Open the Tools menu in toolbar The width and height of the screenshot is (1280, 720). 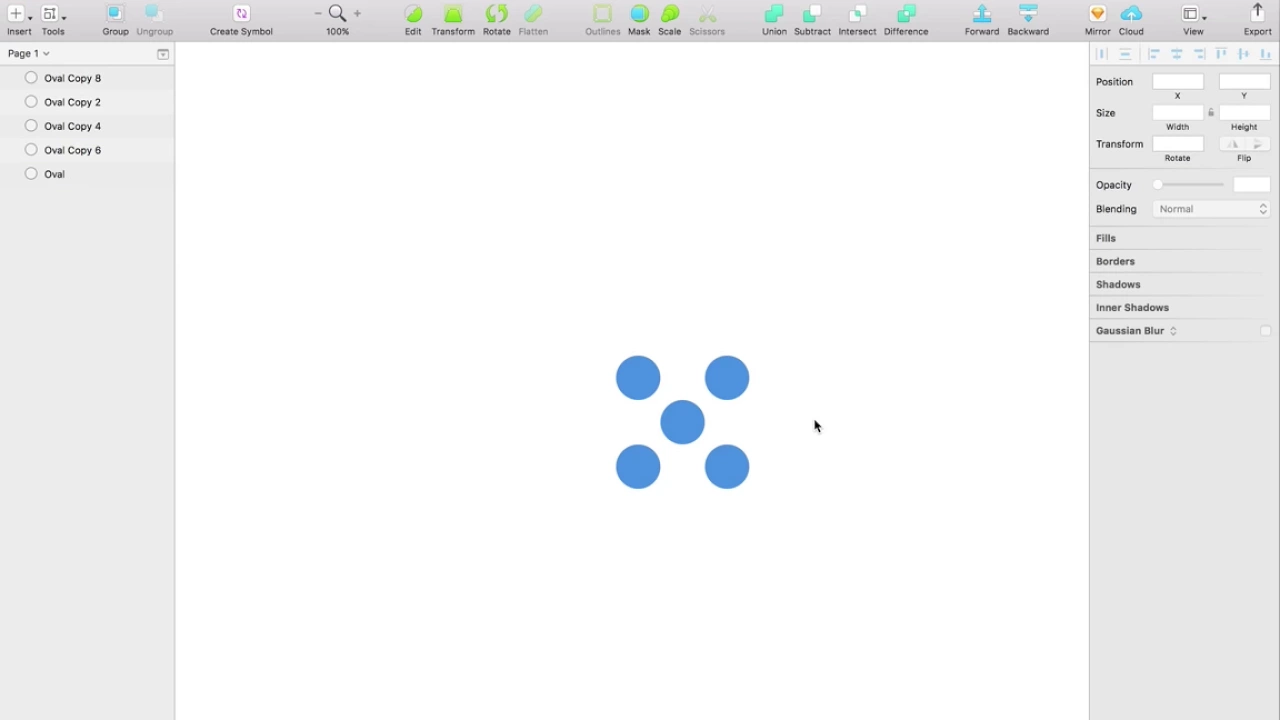pyautogui.click(x=53, y=19)
